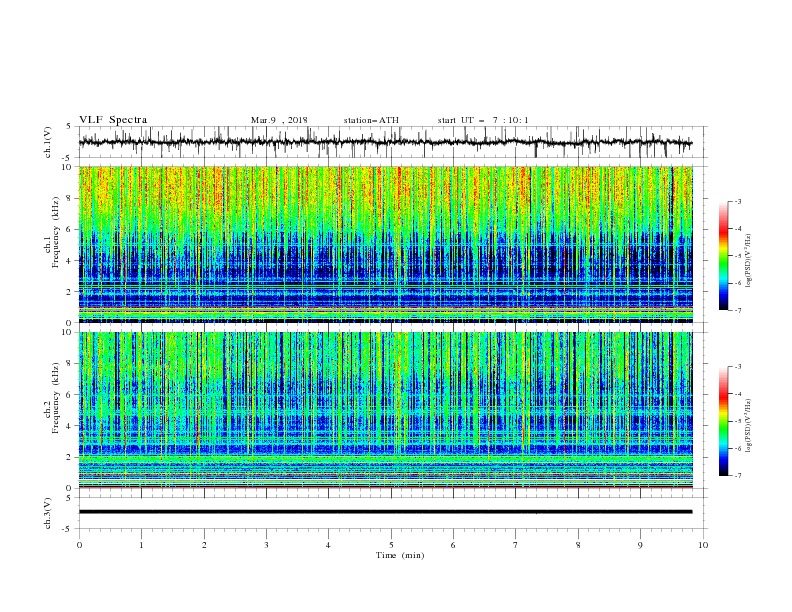Click the ch.1 spectrogram panel

point(386,244)
